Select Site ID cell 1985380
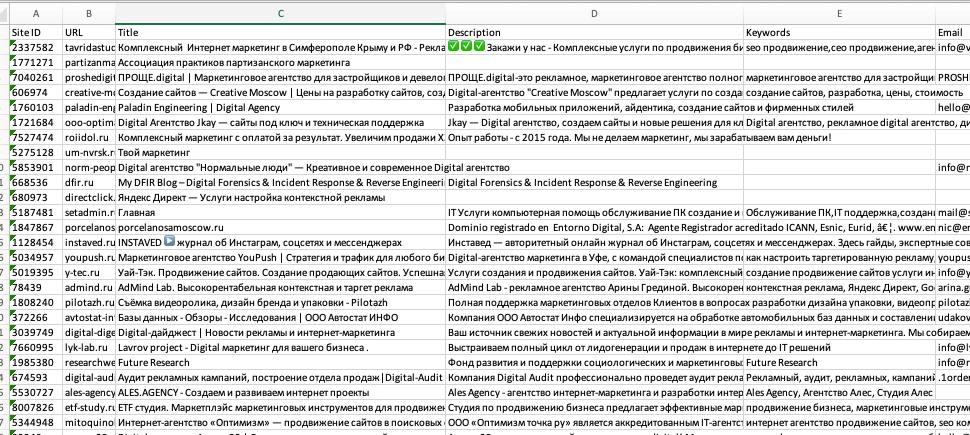970x435 pixels. click(36, 363)
